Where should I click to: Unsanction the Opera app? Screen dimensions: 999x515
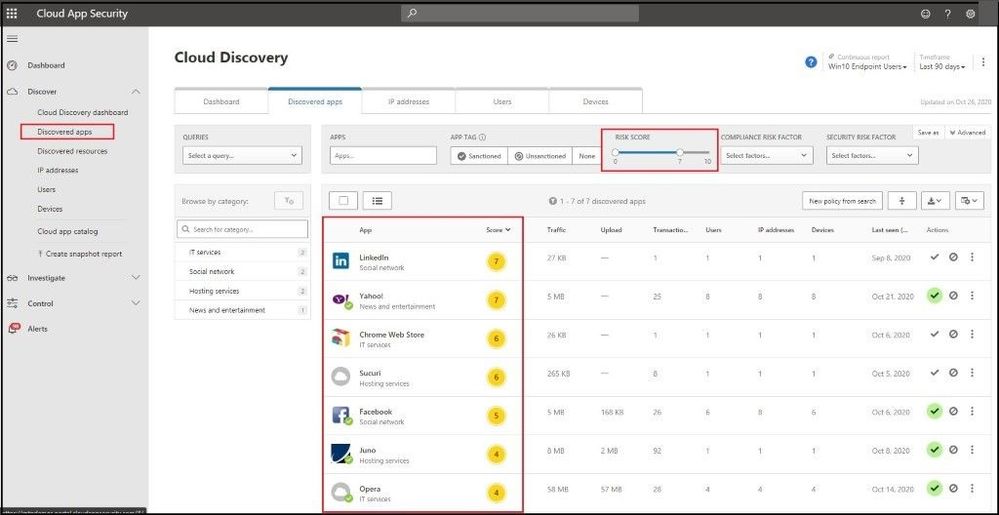(x=953, y=488)
